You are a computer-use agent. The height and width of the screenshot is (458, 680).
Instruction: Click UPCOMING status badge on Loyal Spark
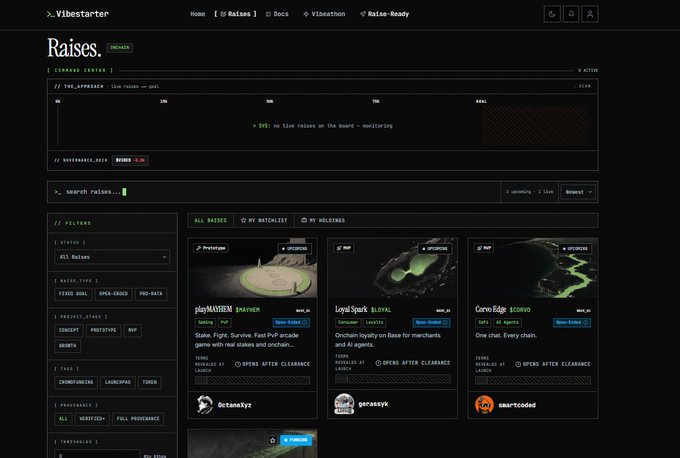435,249
